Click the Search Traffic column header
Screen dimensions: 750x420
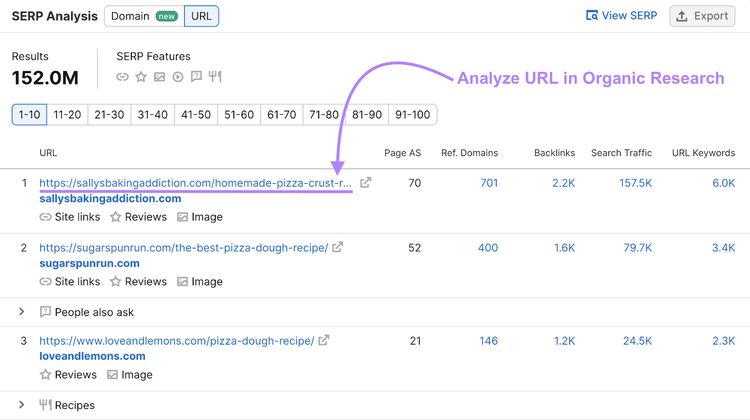click(x=621, y=153)
